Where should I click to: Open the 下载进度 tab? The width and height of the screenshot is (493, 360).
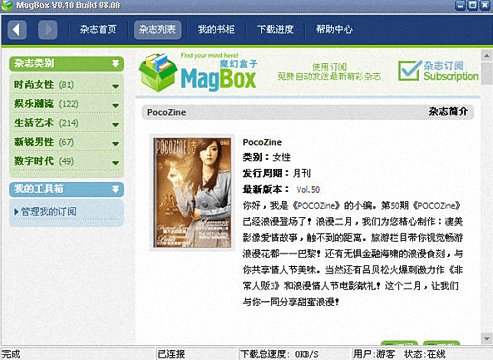[x=275, y=30]
